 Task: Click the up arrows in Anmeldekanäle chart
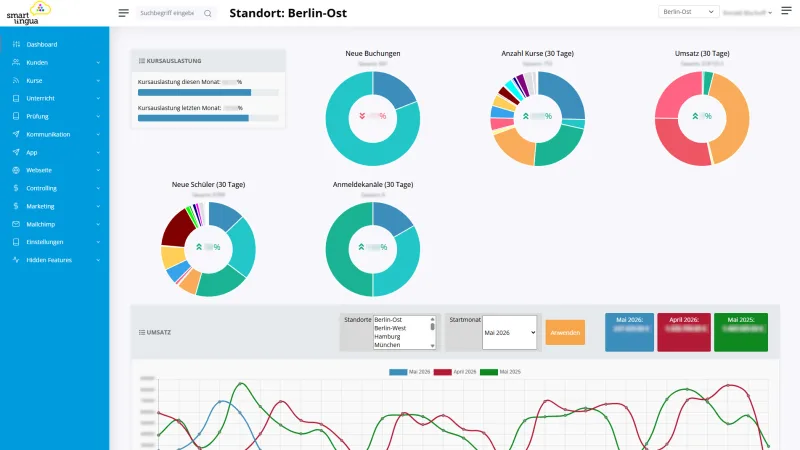(x=361, y=247)
